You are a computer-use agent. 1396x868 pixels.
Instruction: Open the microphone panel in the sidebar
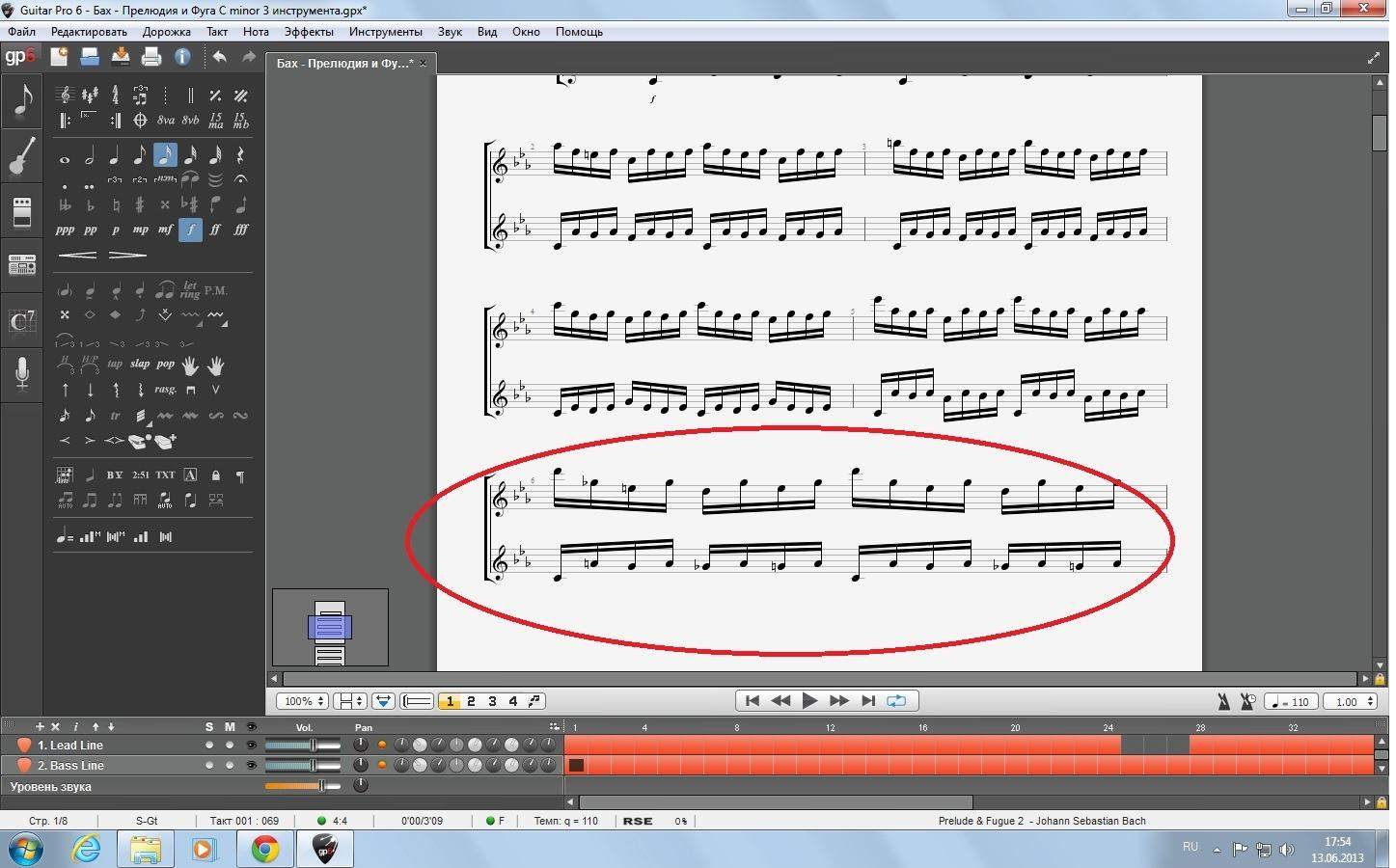[x=22, y=373]
